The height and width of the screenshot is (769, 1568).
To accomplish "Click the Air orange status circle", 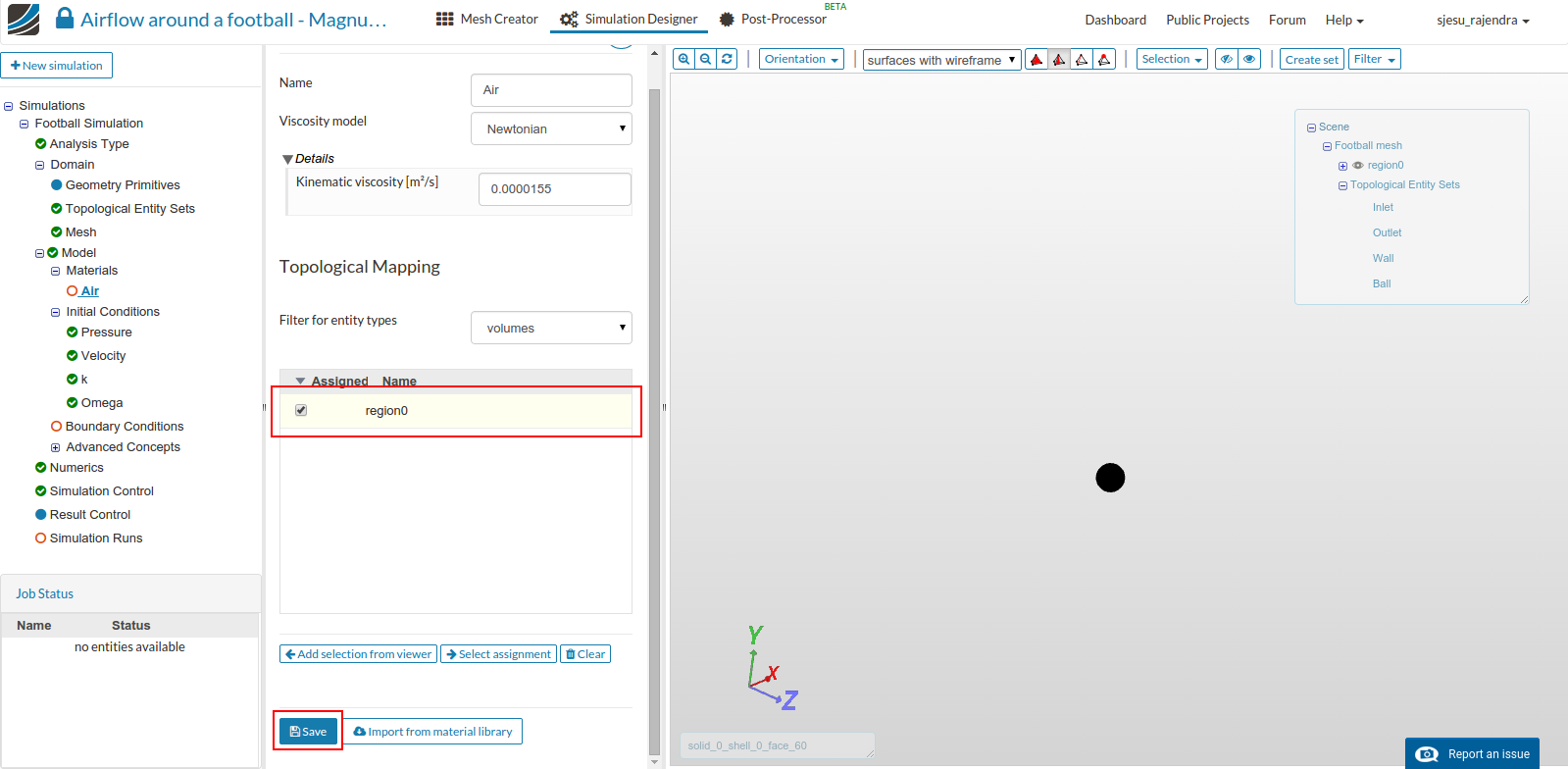I will [72, 291].
